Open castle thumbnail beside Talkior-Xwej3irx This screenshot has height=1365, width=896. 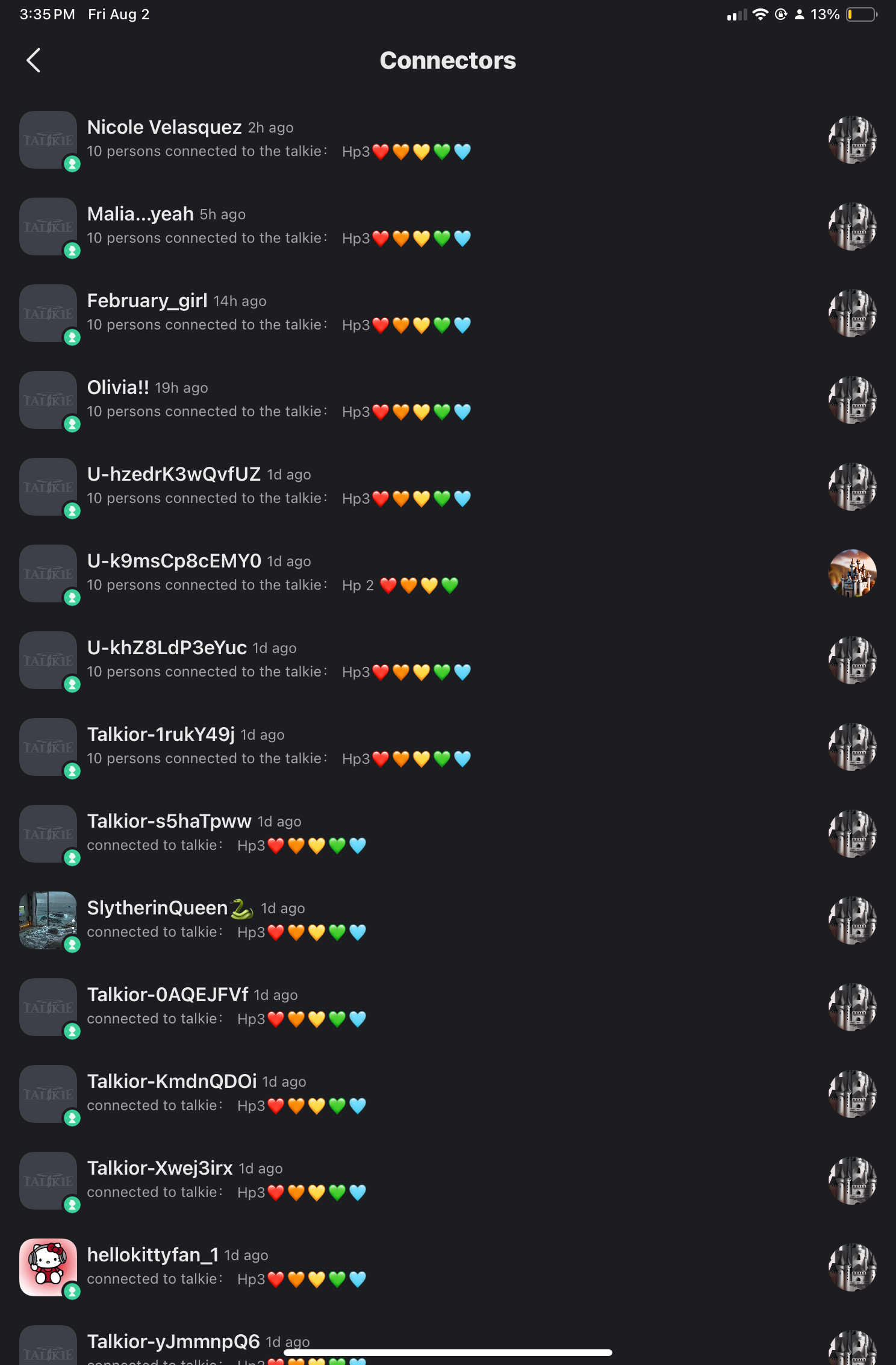[x=853, y=1181]
